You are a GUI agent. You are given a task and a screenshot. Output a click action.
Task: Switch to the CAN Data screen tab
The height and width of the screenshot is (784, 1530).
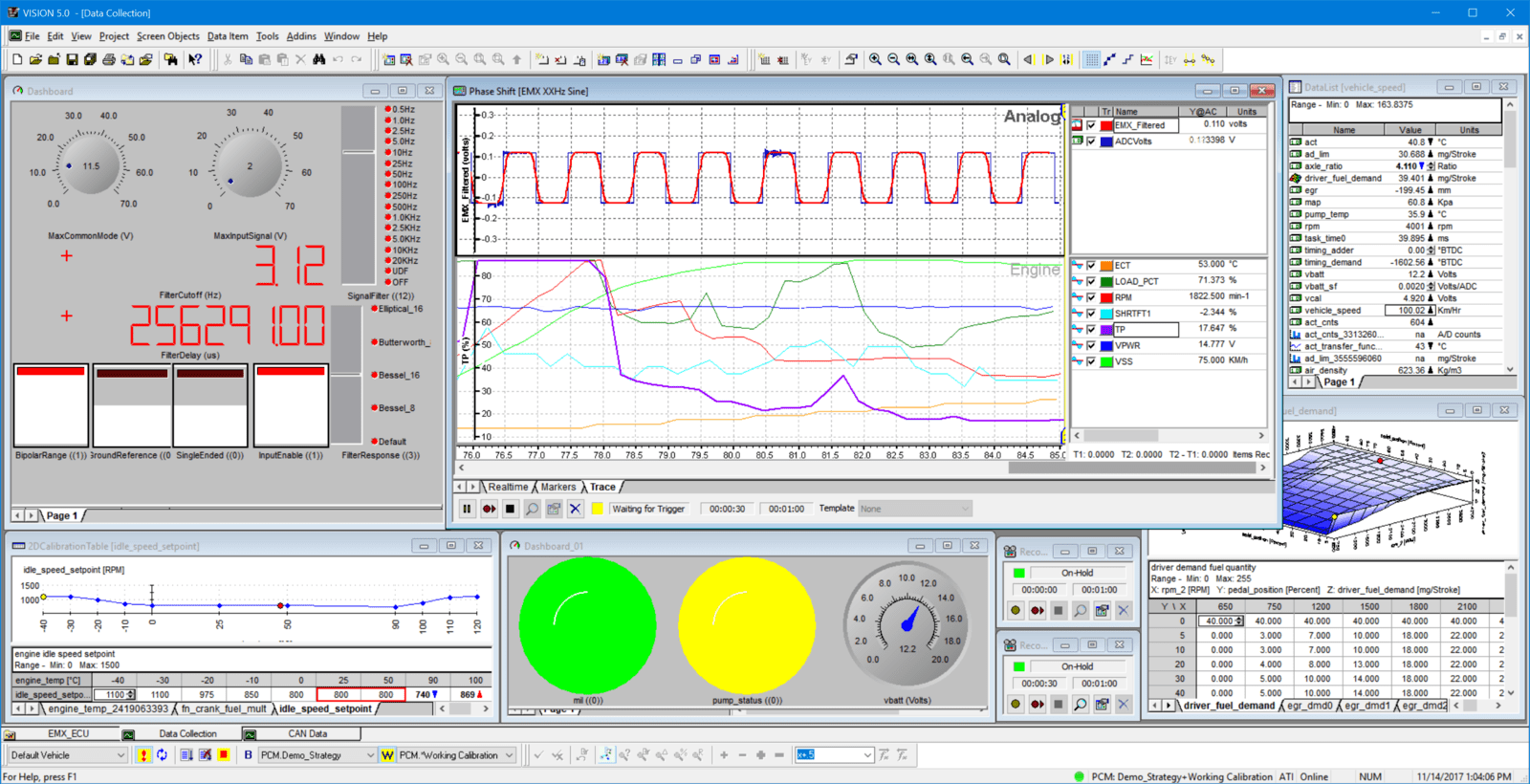coord(308,734)
